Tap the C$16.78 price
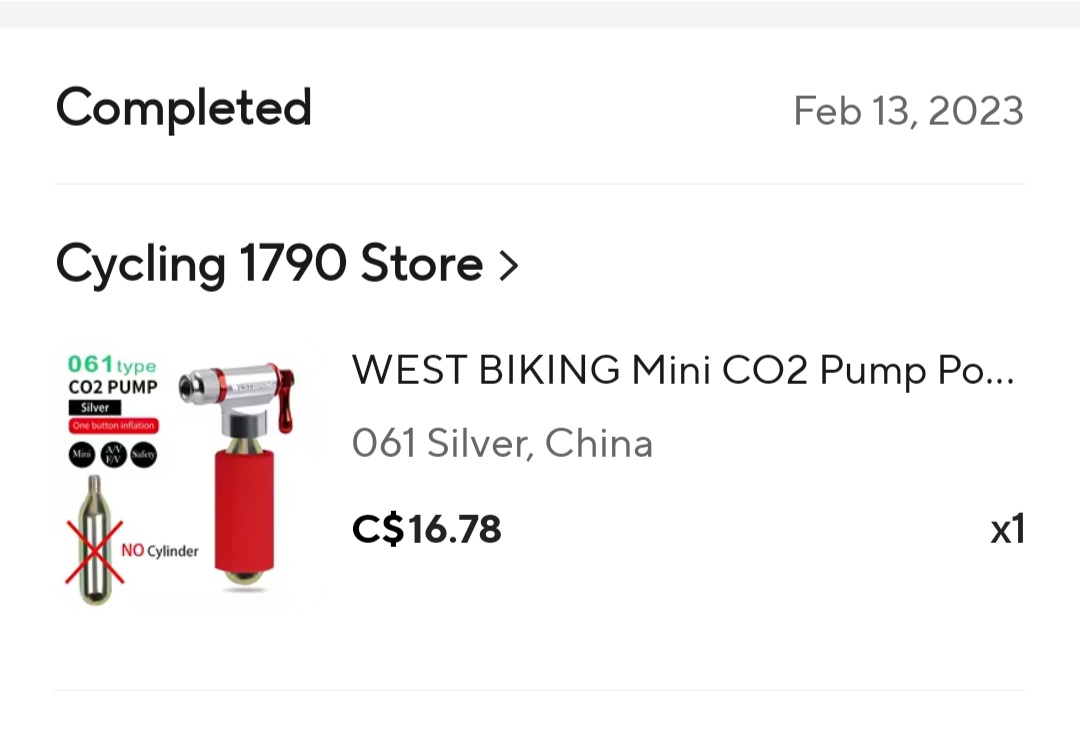Screen dimensions: 1080x730 click(426, 529)
